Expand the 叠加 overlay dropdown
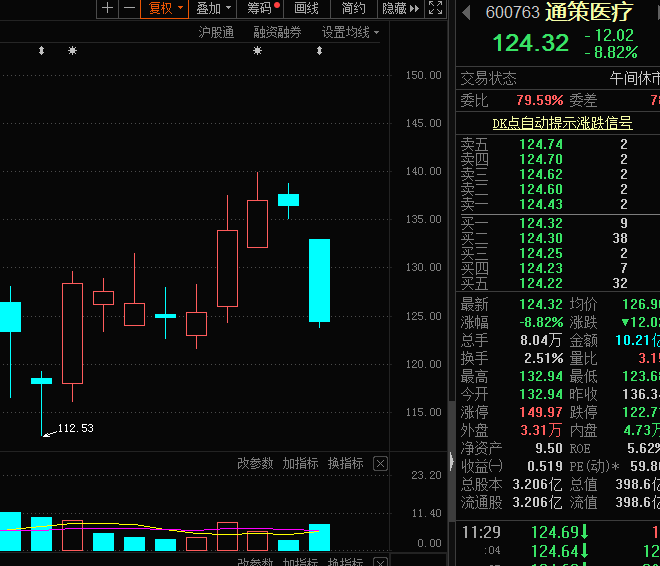This screenshot has height=566, width=660. [x=214, y=9]
